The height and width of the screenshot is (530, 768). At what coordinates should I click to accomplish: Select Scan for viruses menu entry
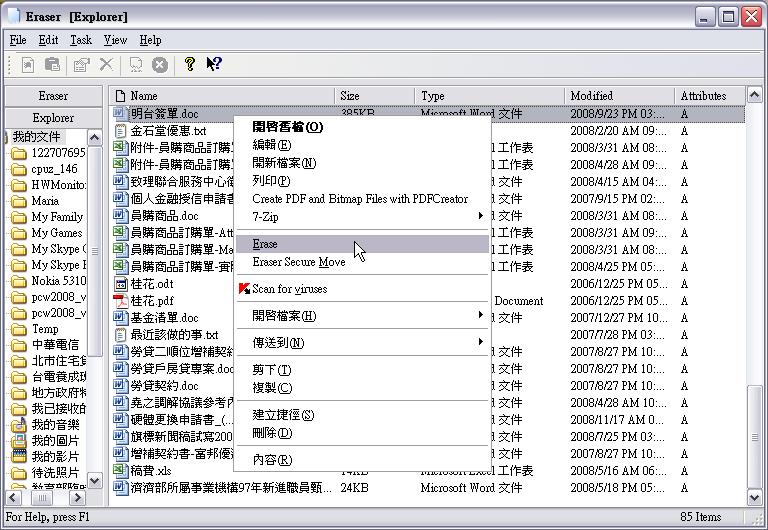362,289
